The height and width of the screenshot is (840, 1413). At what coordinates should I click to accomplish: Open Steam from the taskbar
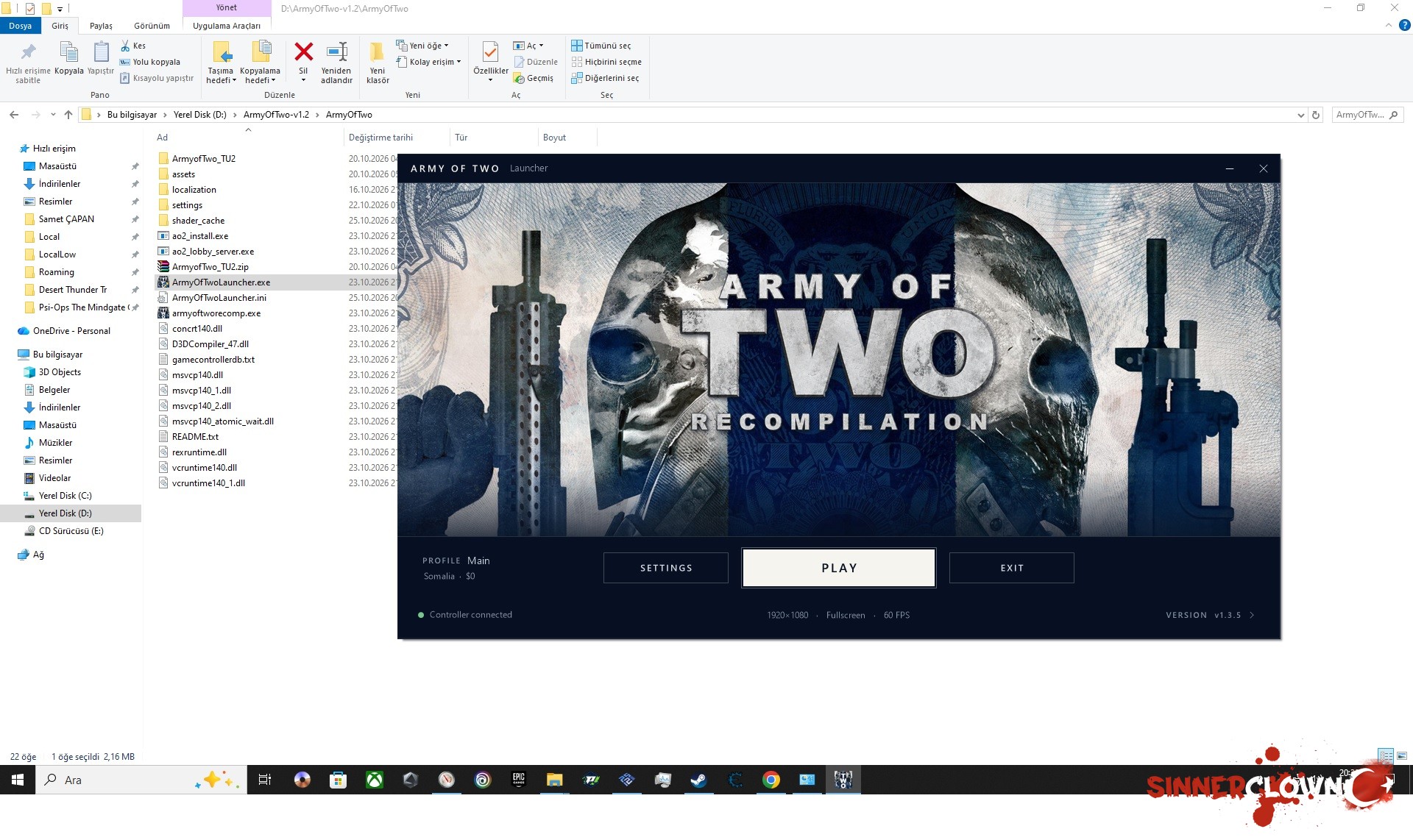point(698,780)
